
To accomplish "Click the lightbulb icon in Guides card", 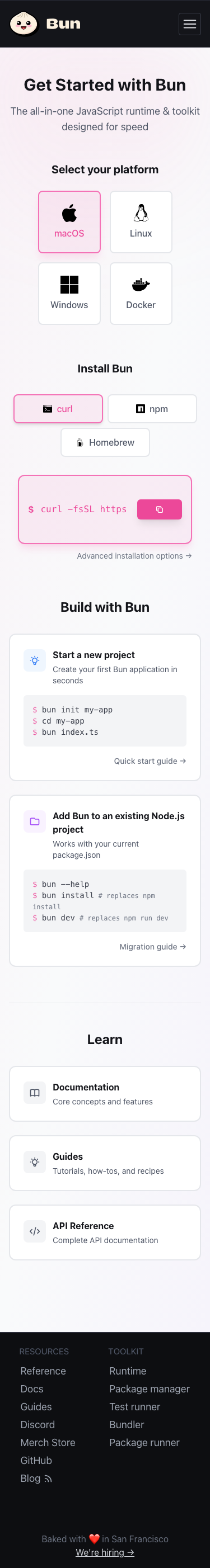I will click(x=35, y=1162).
